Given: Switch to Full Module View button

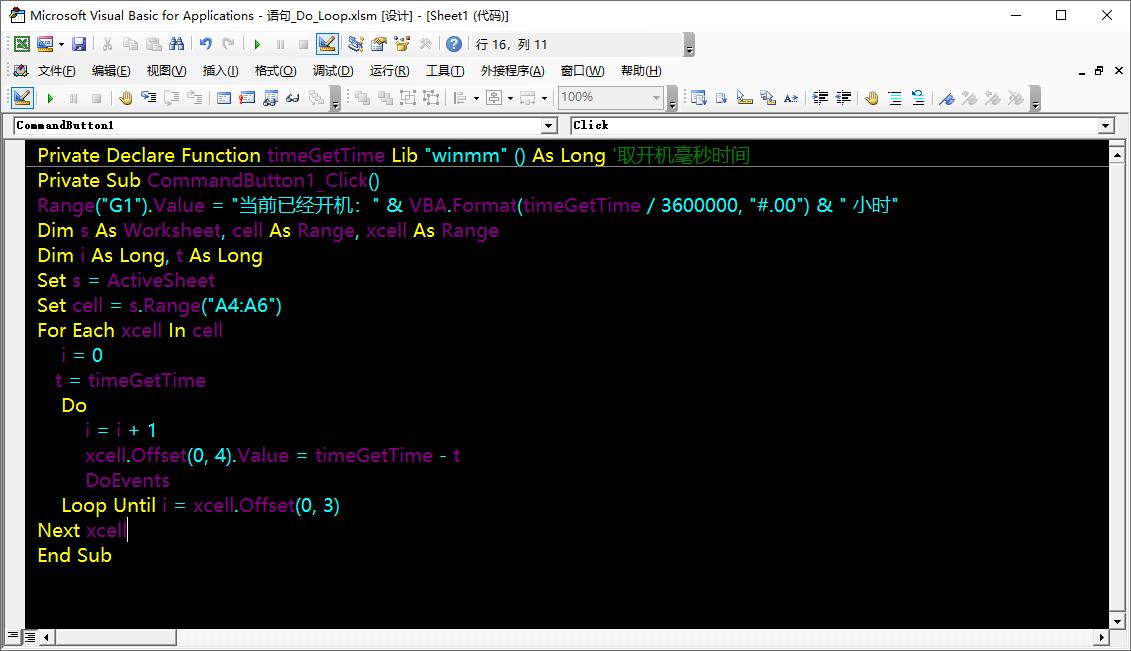Looking at the screenshot, I should 30,637.
